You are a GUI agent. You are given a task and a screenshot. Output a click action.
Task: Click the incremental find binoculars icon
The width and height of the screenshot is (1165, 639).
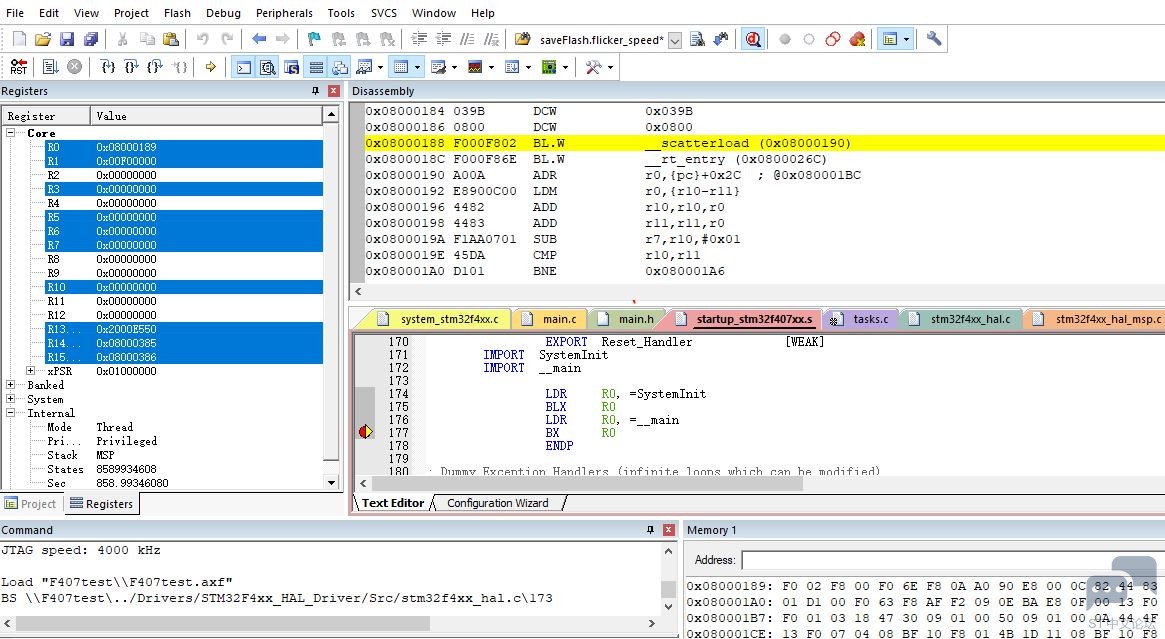(721, 39)
